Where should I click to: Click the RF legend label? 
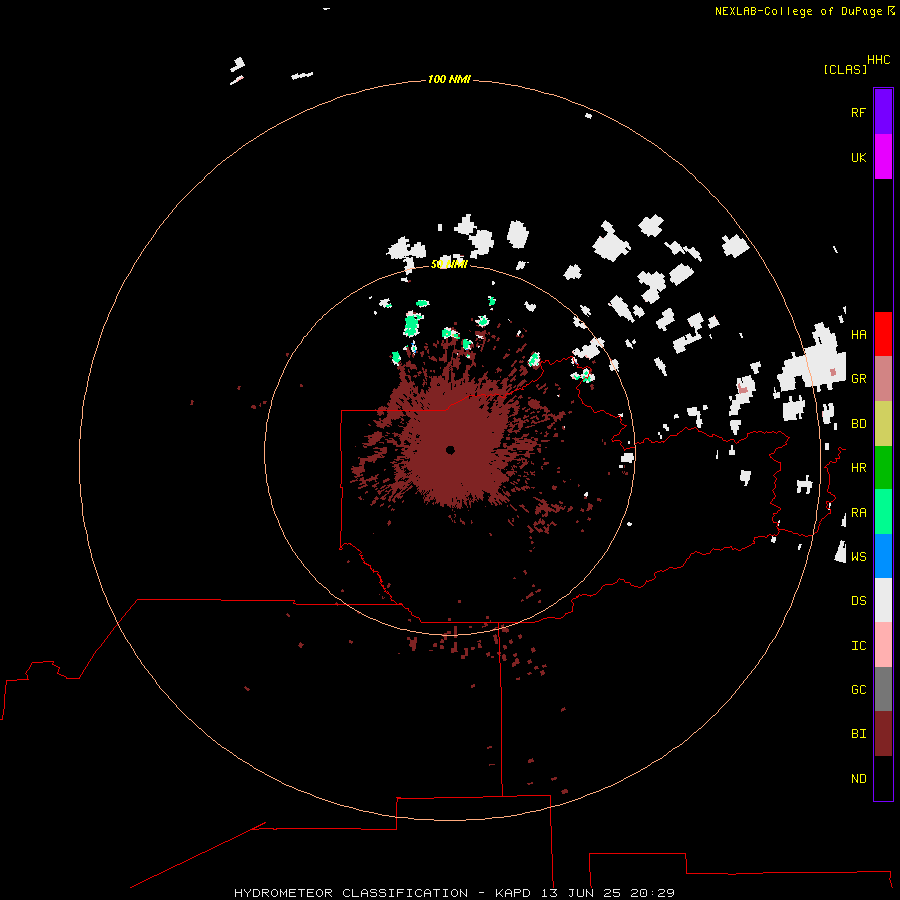[859, 112]
